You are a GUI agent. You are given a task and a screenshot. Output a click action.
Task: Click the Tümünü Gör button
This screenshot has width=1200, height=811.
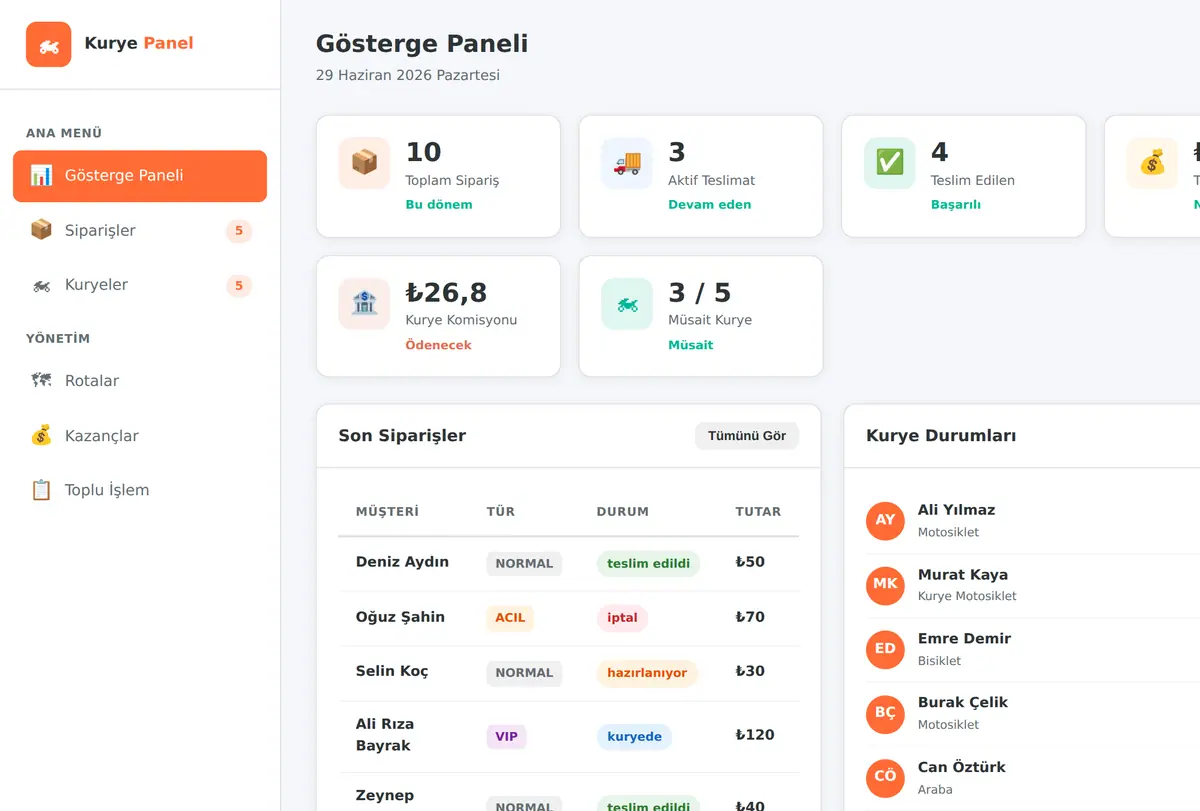[747, 436]
